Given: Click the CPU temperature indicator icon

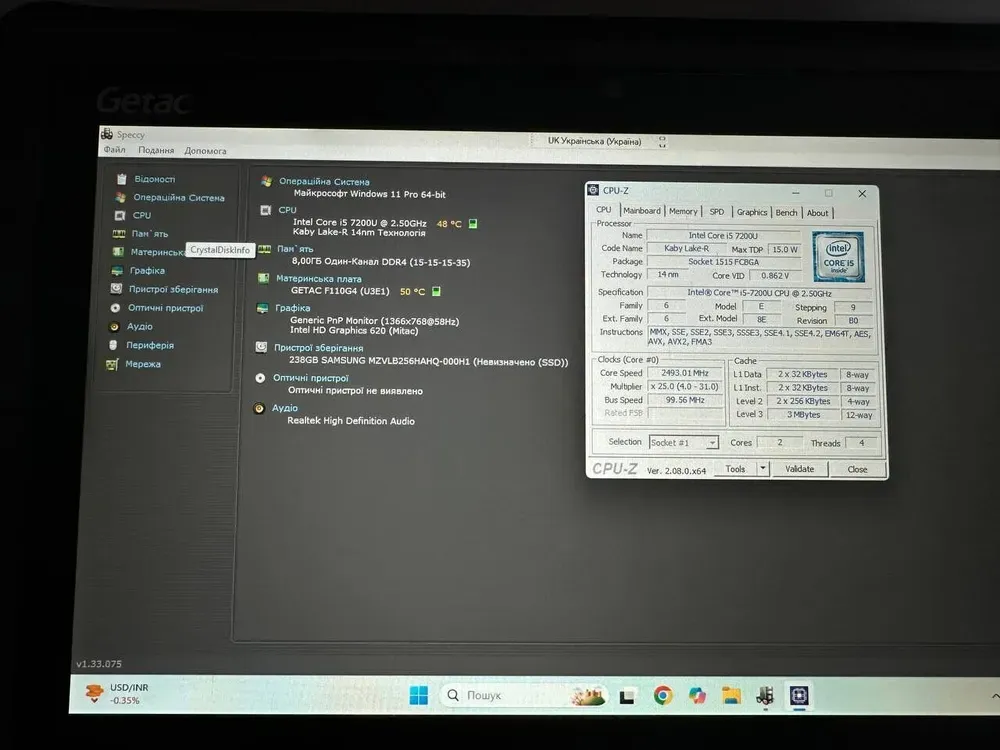Looking at the screenshot, I should click(473, 224).
